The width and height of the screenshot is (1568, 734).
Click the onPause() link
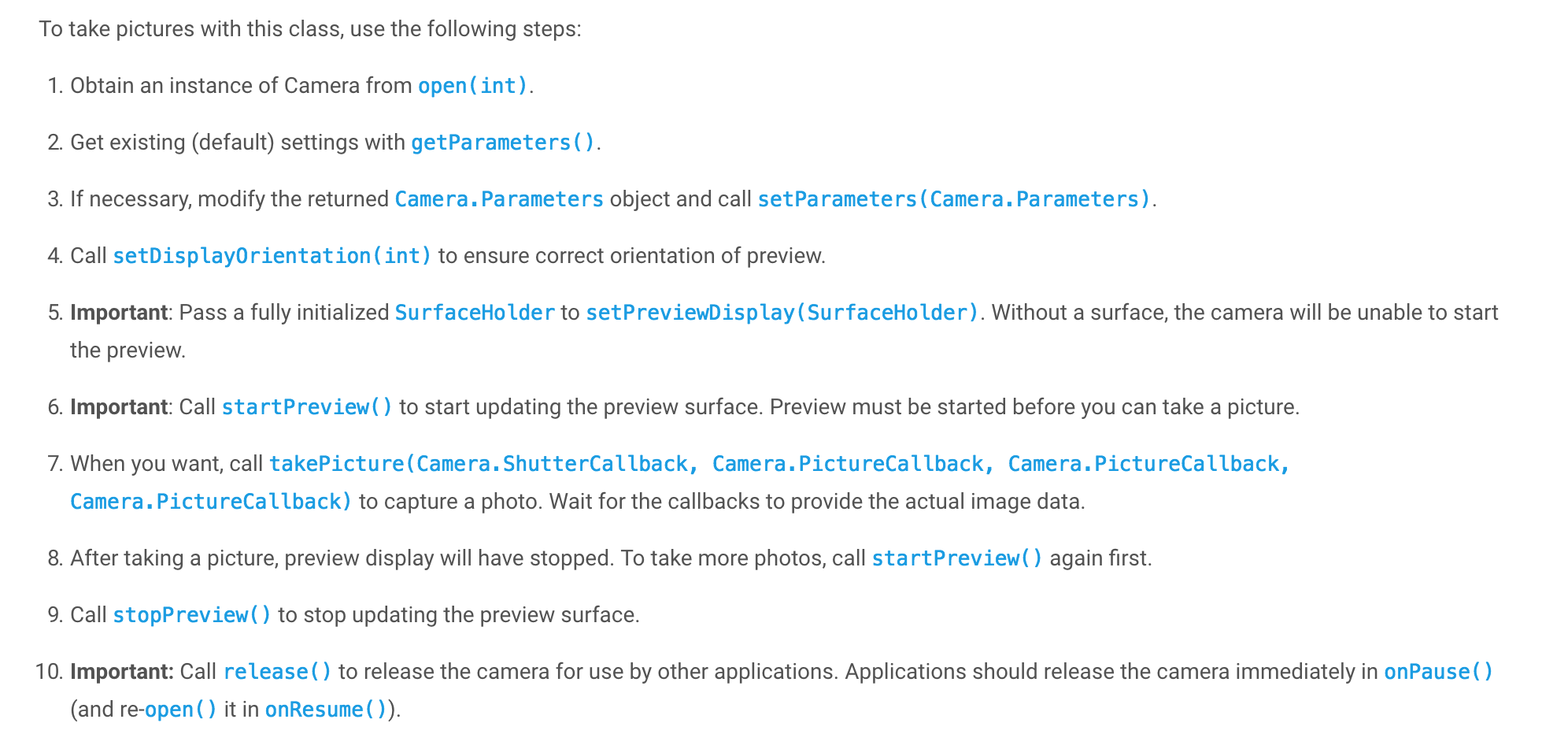pyautogui.click(x=1438, y=672)
